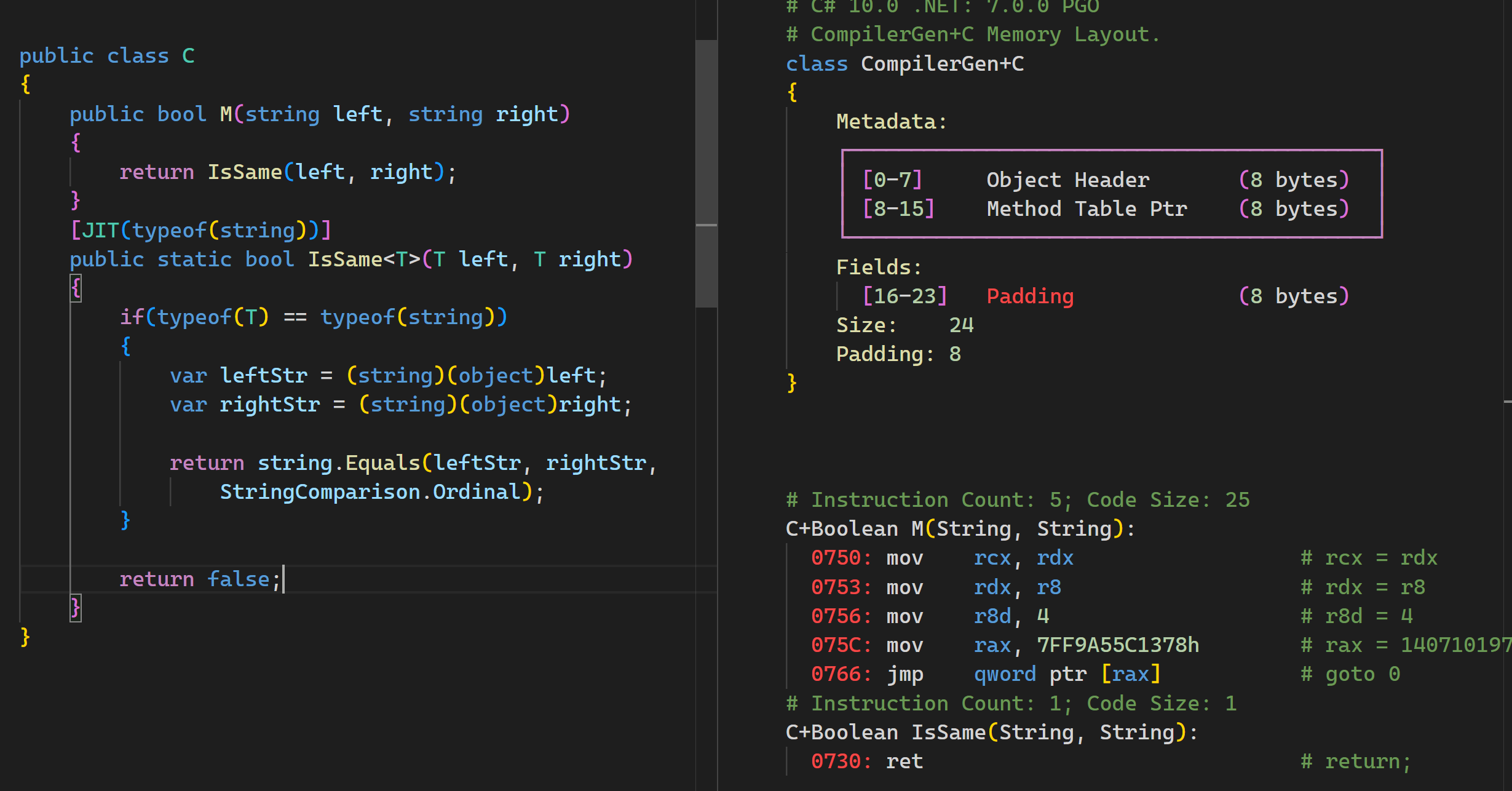Screen dimensions: 1512x791
Task: Click the highlighted opening brace of IsSame
Action: [x=76, y=288]
